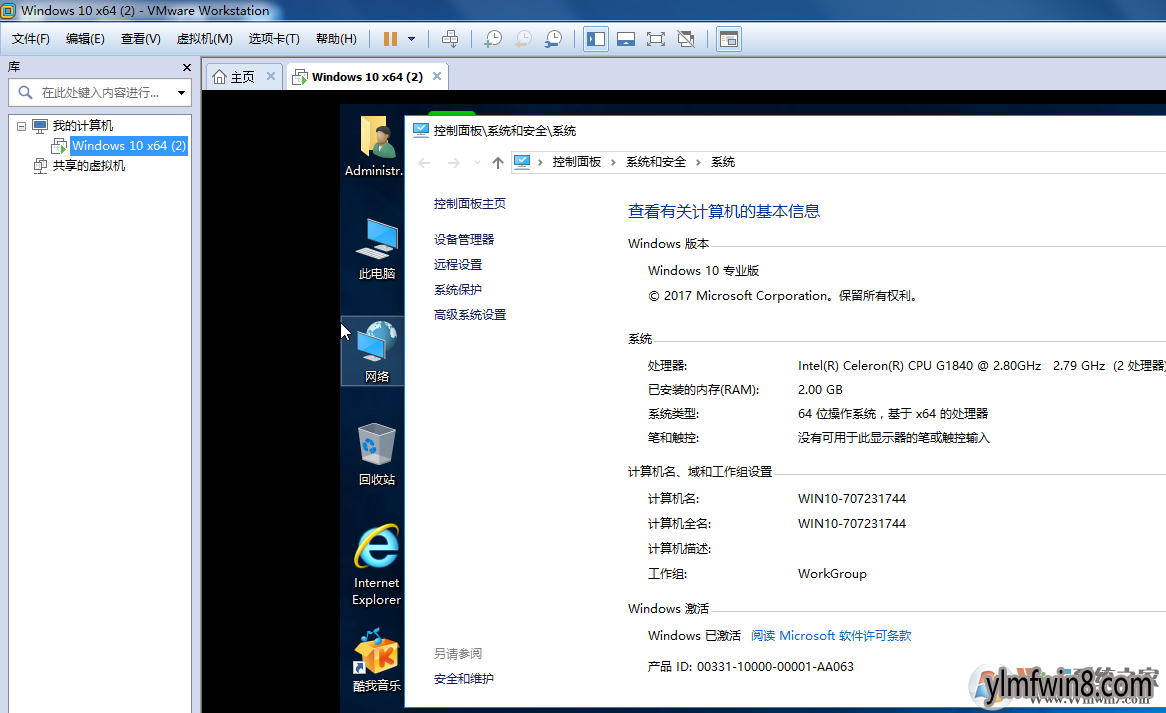Screen dimensions: 1166x713
Task: Open the 虚拟机(M) menu
Action: coord(204,39)
